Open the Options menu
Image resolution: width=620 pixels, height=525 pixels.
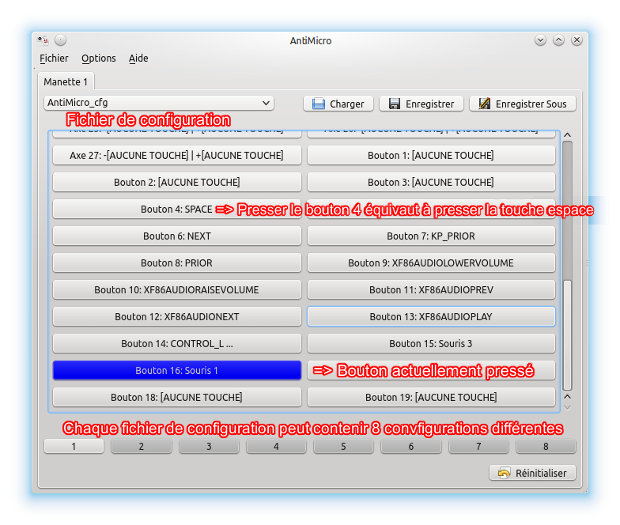pos(99,58)
